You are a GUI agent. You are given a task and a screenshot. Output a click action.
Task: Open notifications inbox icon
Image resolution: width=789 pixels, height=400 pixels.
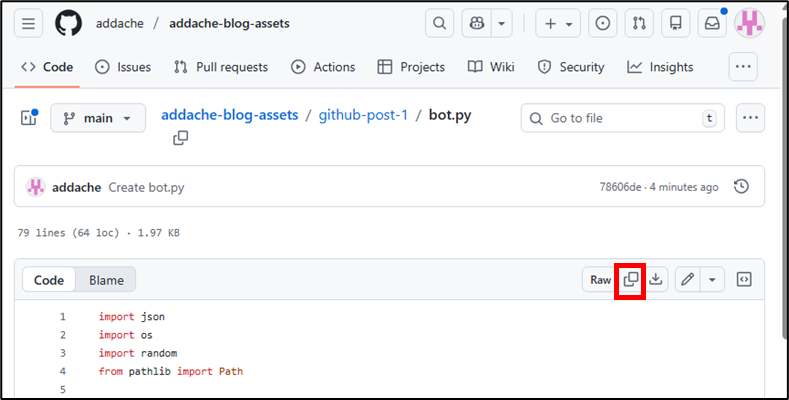pyautogui.click(x=712, y=23)
